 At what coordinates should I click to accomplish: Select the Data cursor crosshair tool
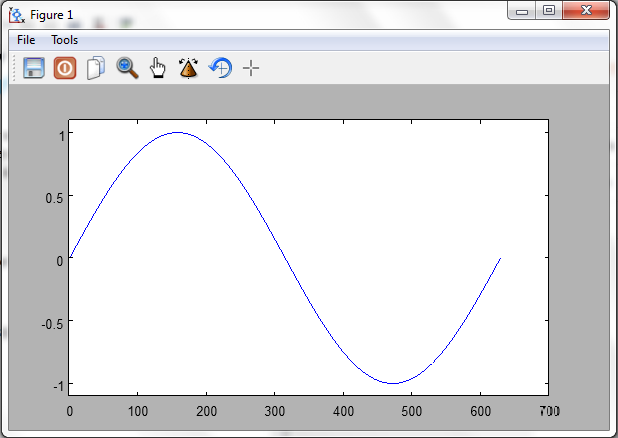tap(251, 68)
